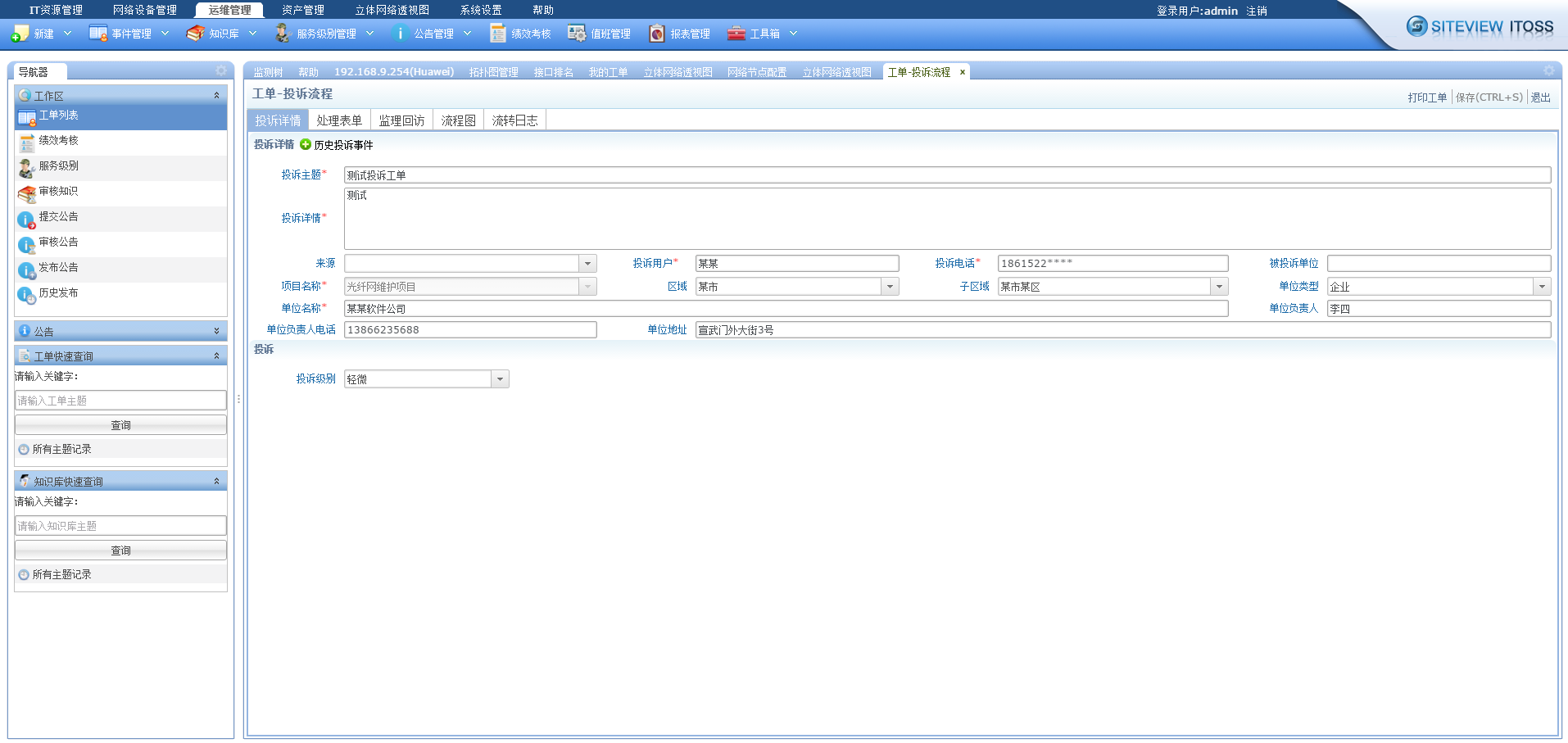Open the 单位类型 unit type dropdown
The width and height of the screenshot is (1568, 743).
(1543, 286)
